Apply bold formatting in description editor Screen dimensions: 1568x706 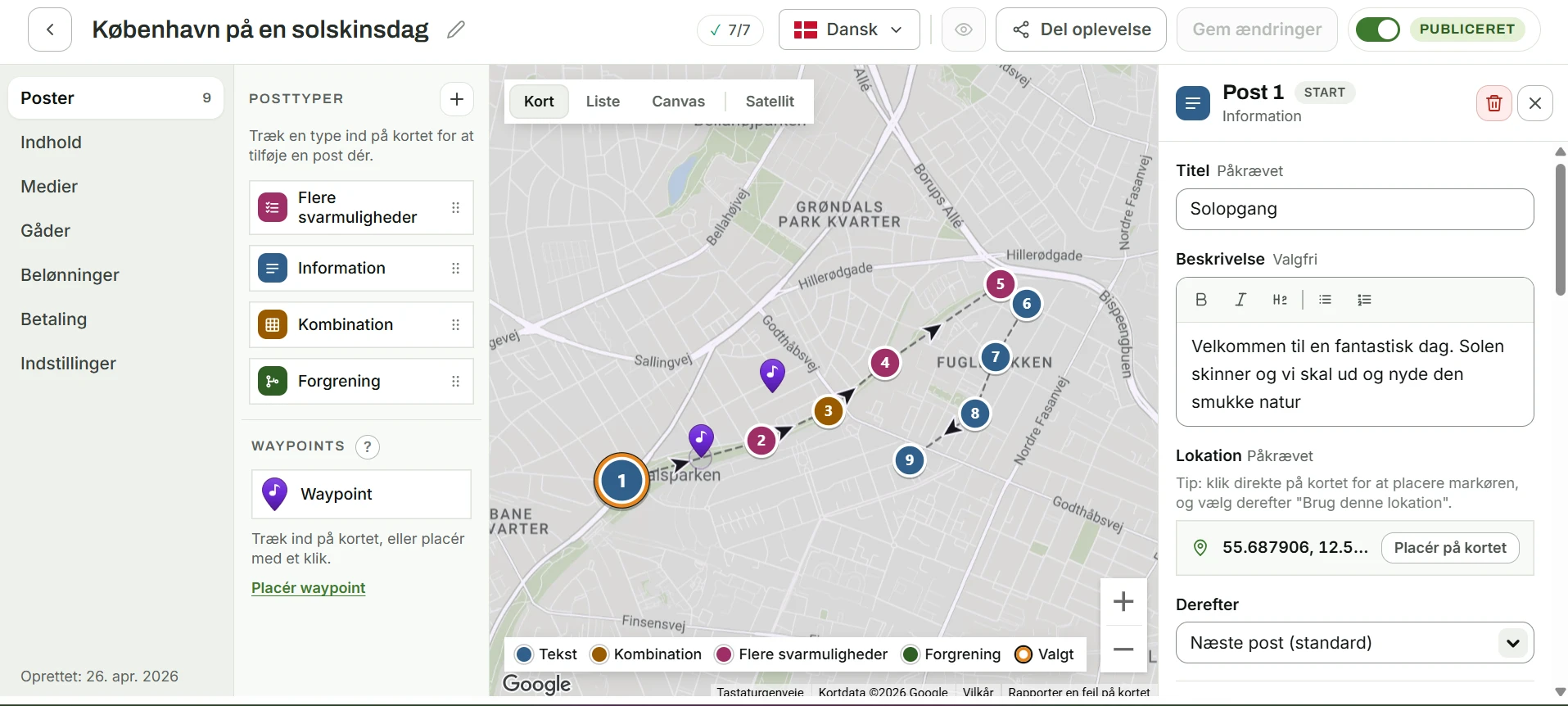coord(1201,300)
